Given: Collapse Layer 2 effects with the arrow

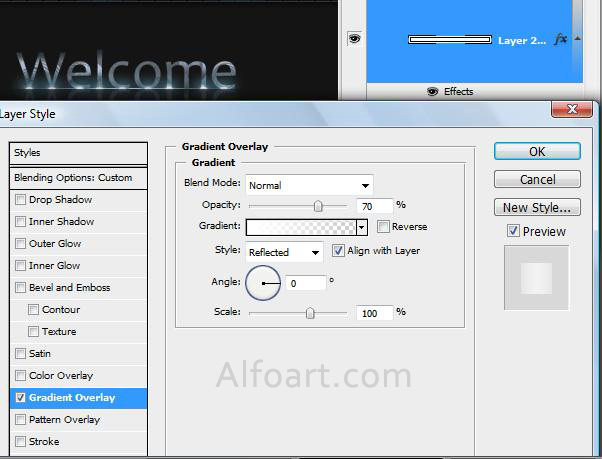Looking at the screenshot, I should point(577,38).
